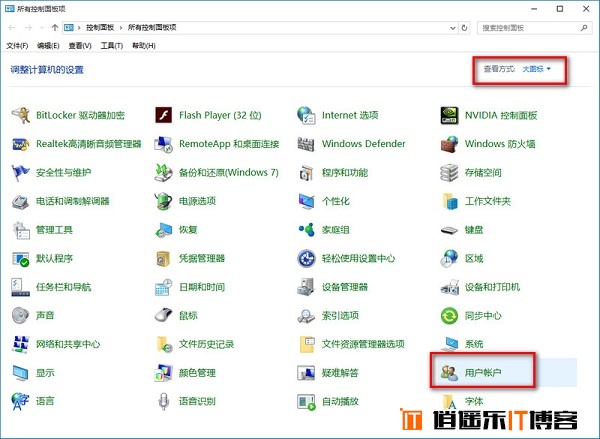Go up one level arrow button
The height and width of the screenshot is (439, 600).
click(55, 28)
